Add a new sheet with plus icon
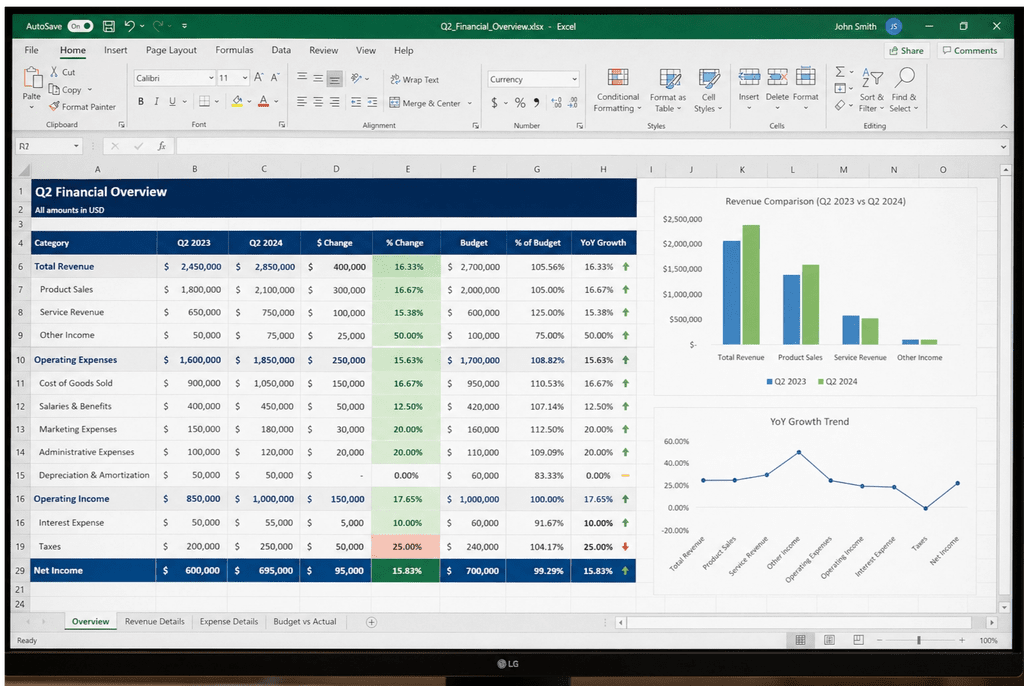Viewport: 1024px width, 686px height. pyautogui.click(x=371, y=622)
